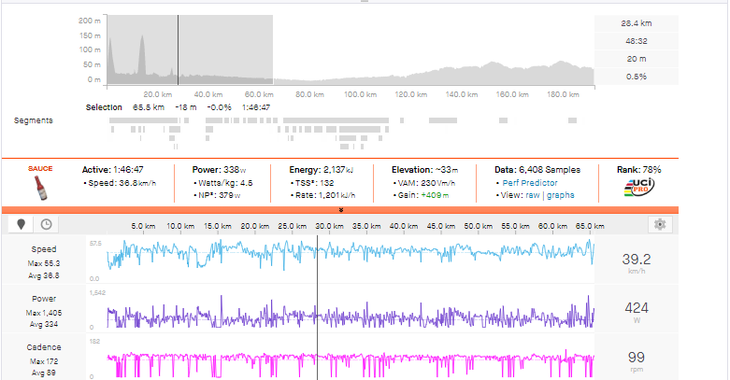Select the Speed stream row label
This screenshot has width=730, height=380.
pos(44,249)
